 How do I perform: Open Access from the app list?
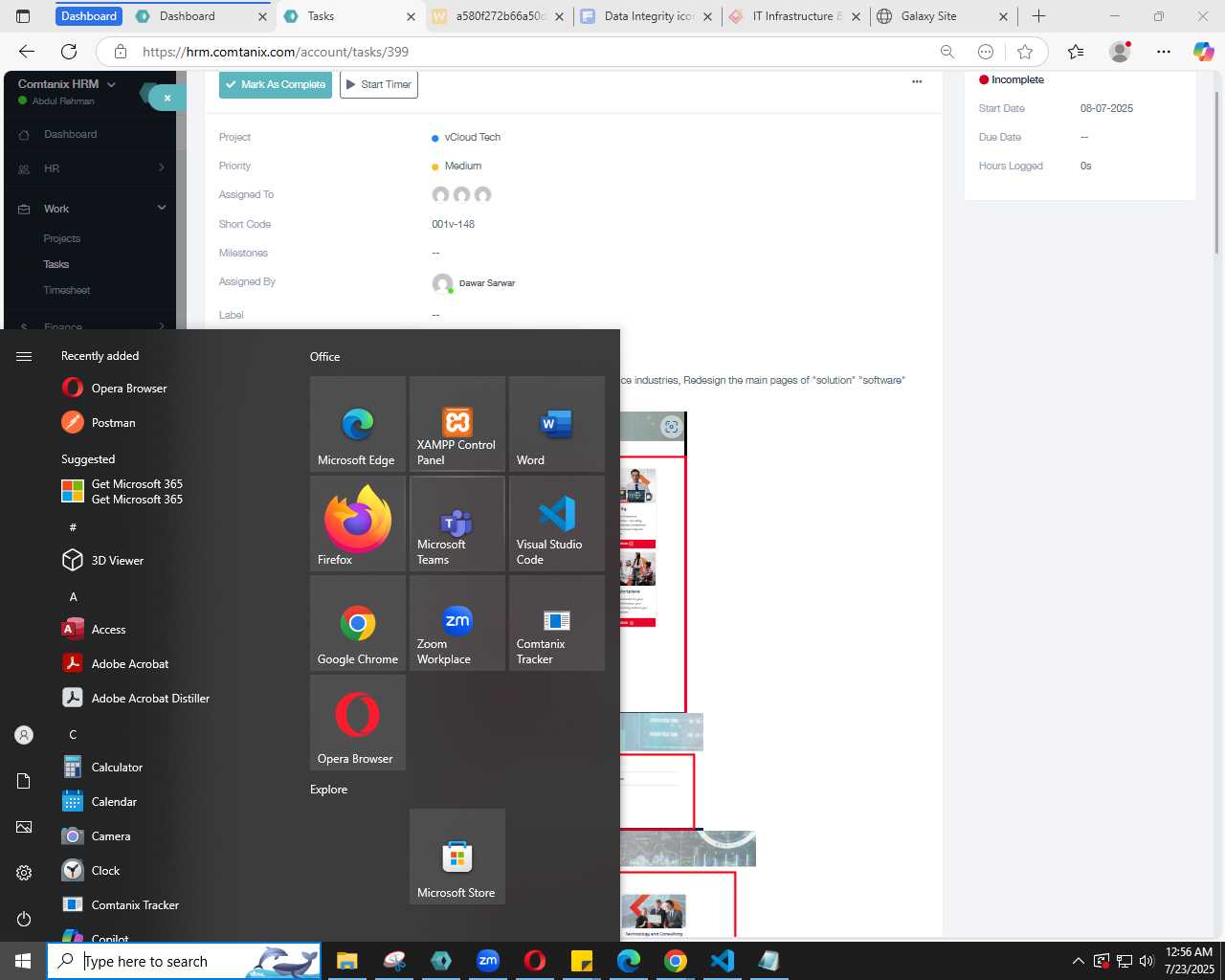94,629
